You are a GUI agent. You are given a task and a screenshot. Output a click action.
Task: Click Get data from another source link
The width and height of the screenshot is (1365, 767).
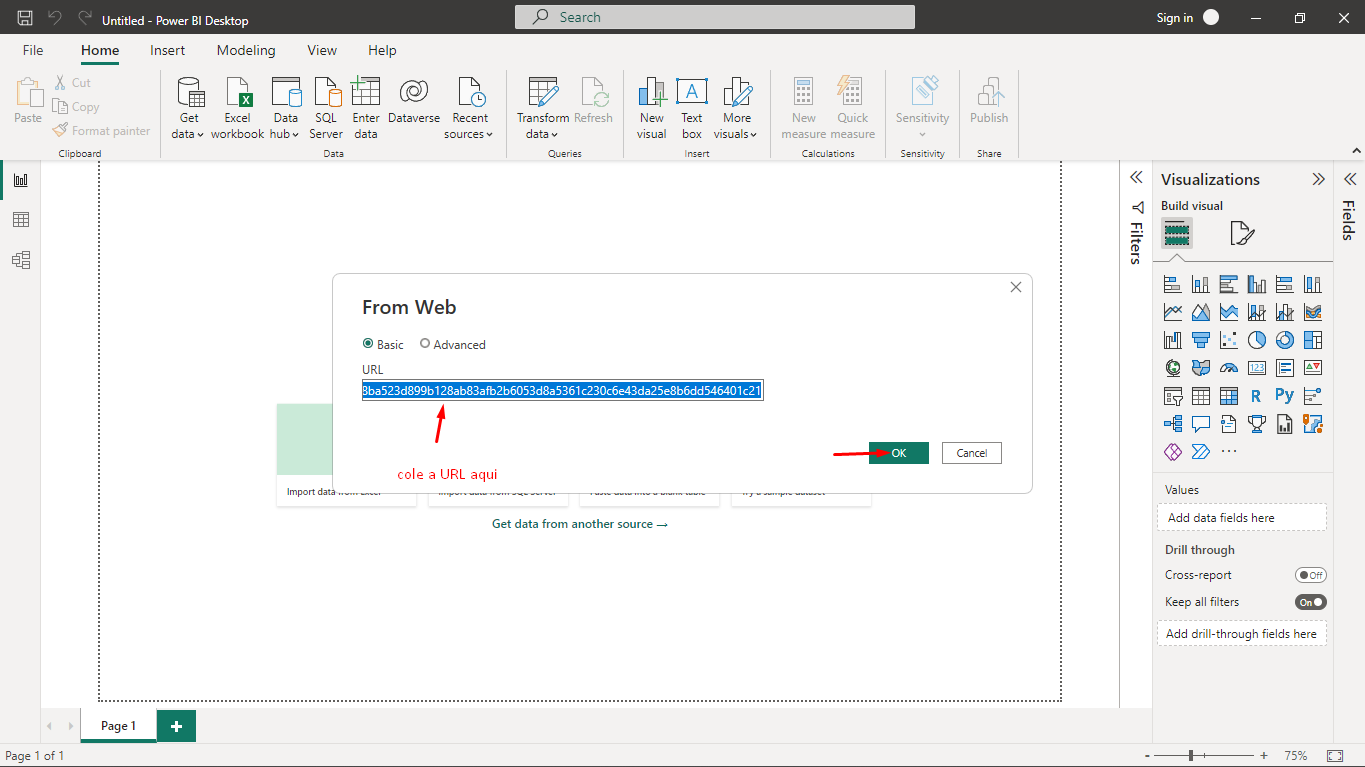[x=580, y=524]
